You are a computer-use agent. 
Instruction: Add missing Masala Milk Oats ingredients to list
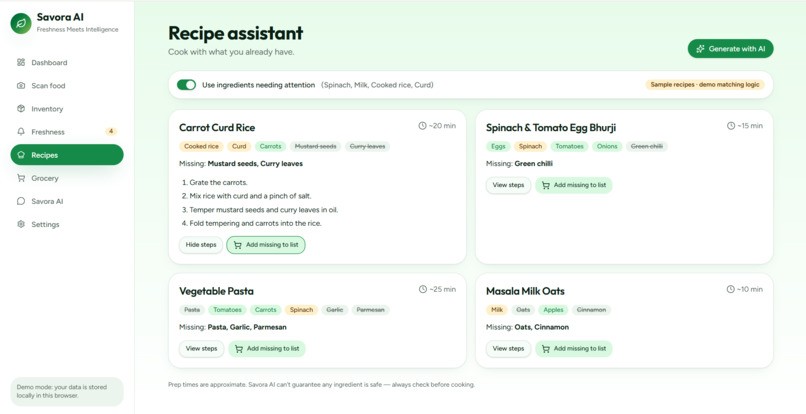574,349
